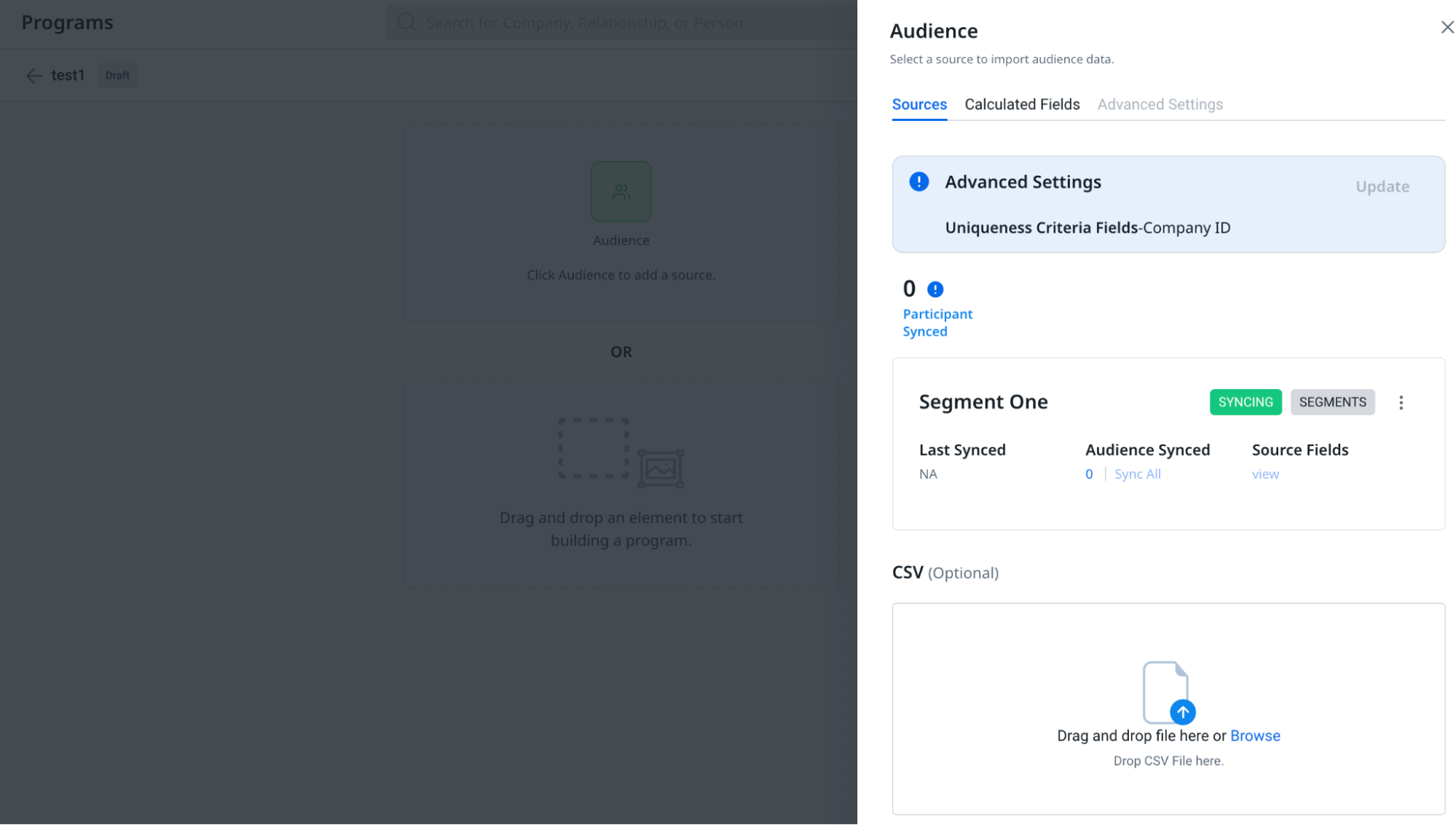
Task: Click the SYNCING status badge
Action: pos(1245,402)
